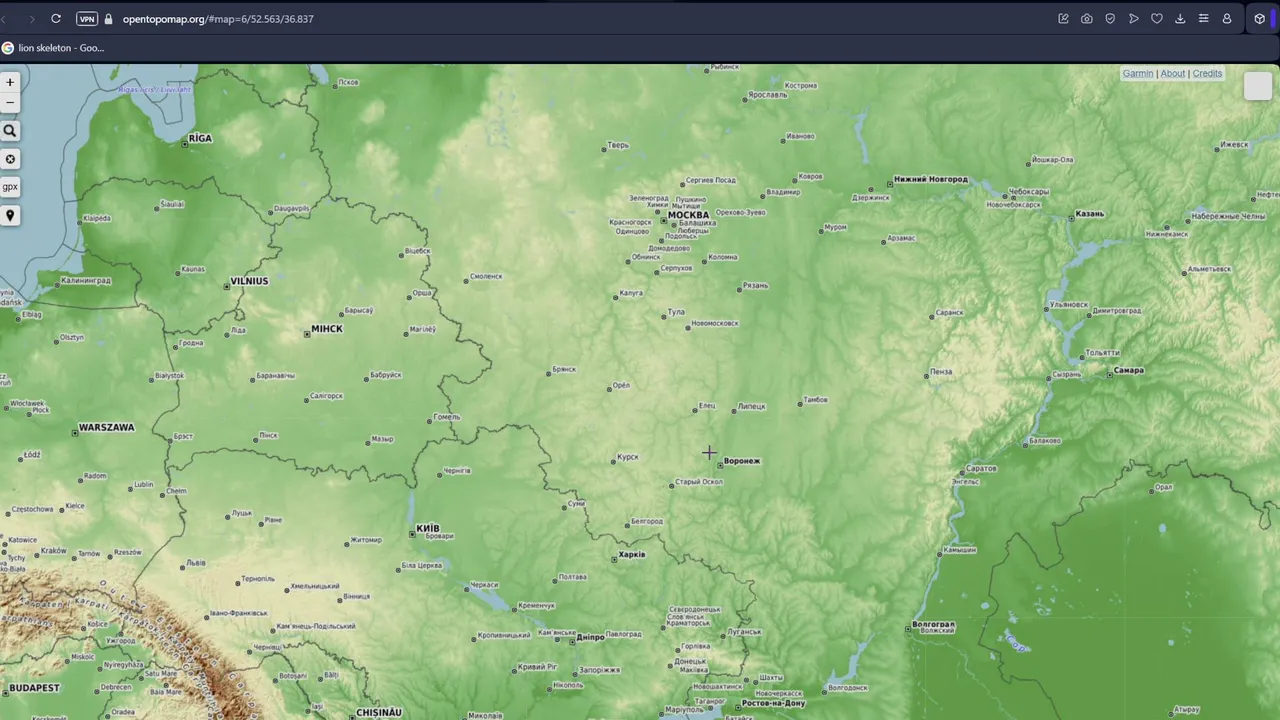Click the МОСКВА city label
Screen dimensions: 1280x720
tap(688, 215)
